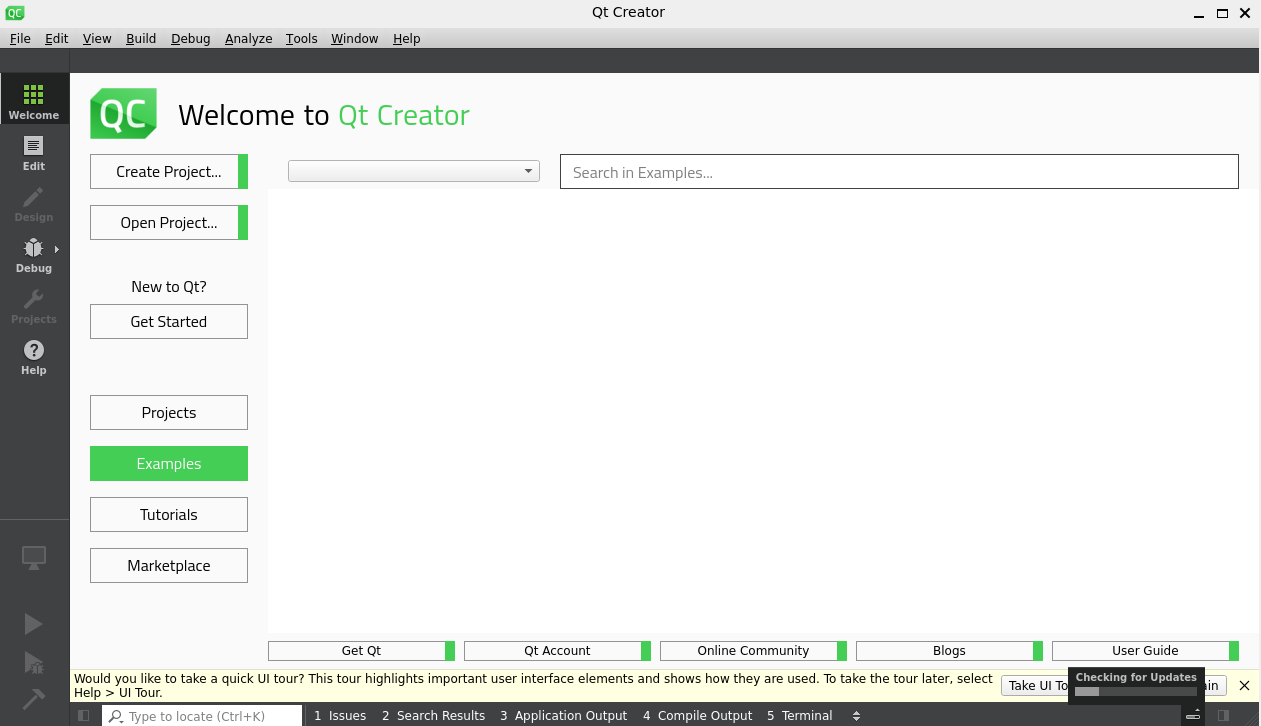Open the examples Qt version dropdown
The image size is (1261, 726).
tap(414, 171)
